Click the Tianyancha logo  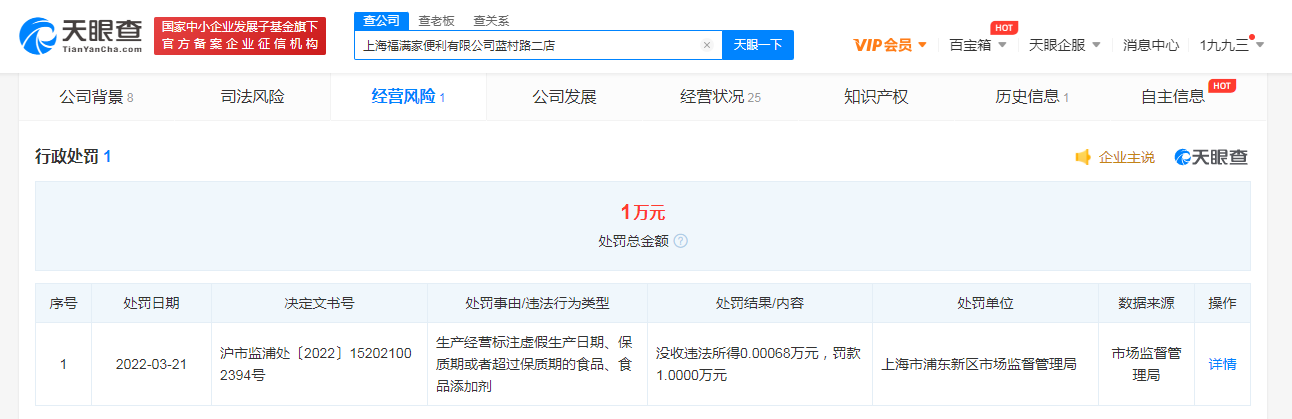coord(81,36)
